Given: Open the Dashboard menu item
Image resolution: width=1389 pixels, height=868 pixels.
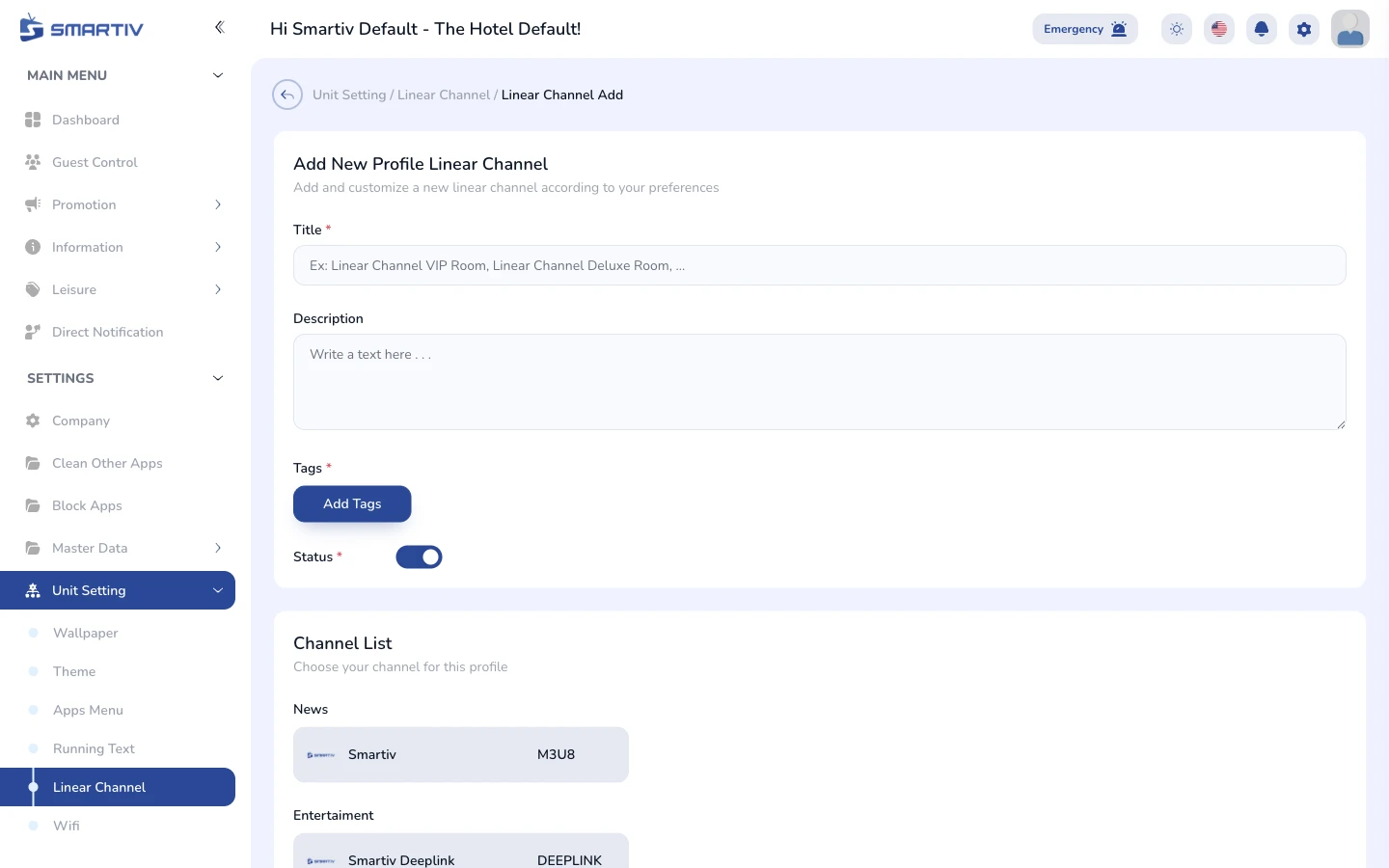Looking at the screenshot, I should [118, 120].
